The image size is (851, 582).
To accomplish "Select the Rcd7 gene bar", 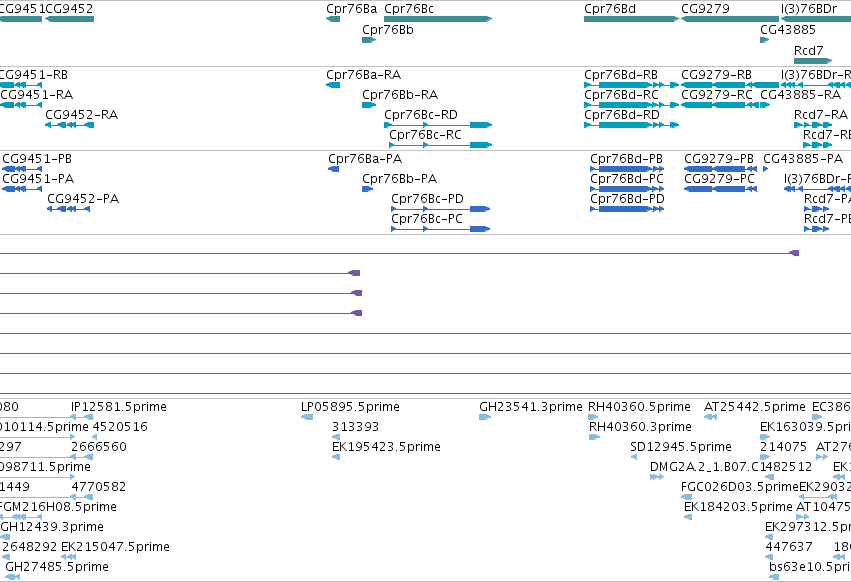I will click(x=812, y=61).
